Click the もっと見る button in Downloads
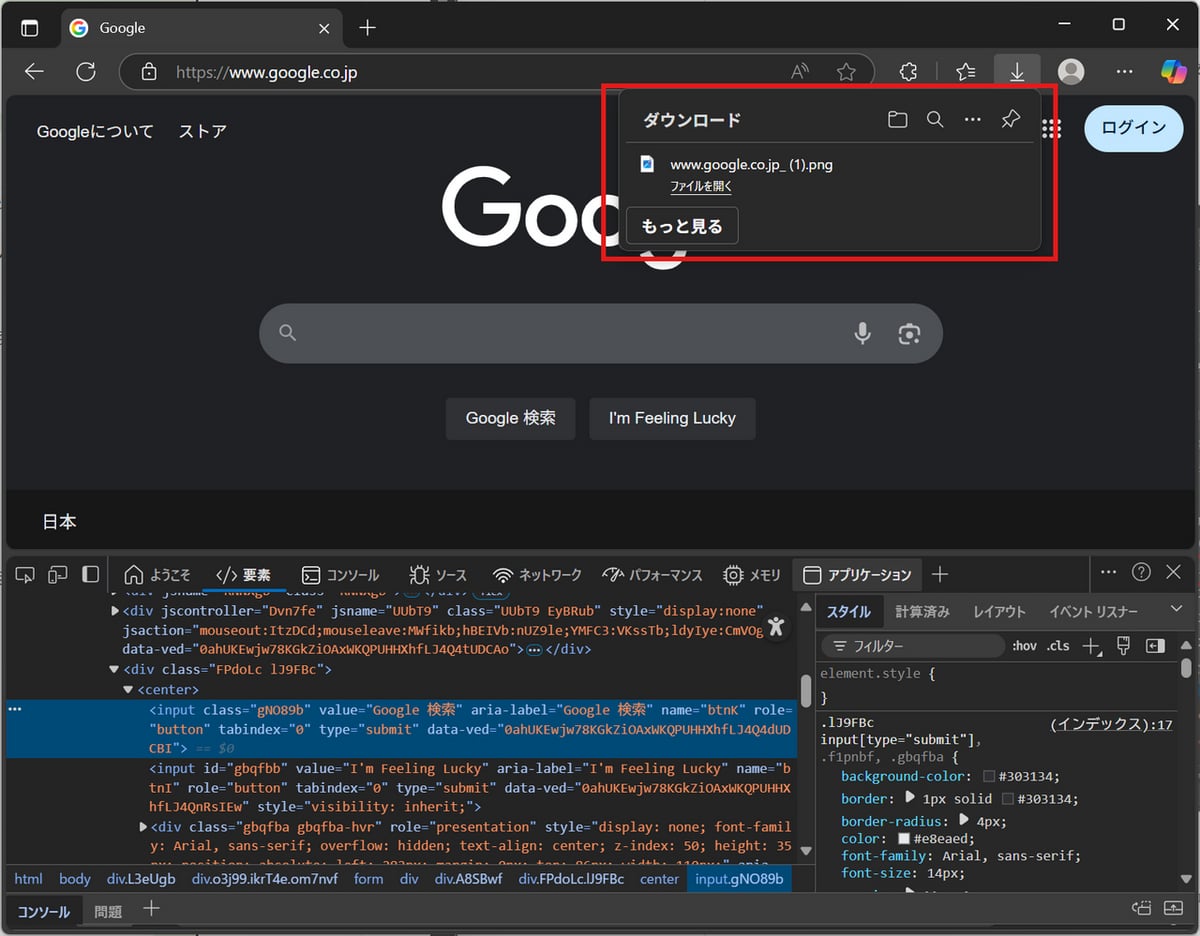 [682, 226]
